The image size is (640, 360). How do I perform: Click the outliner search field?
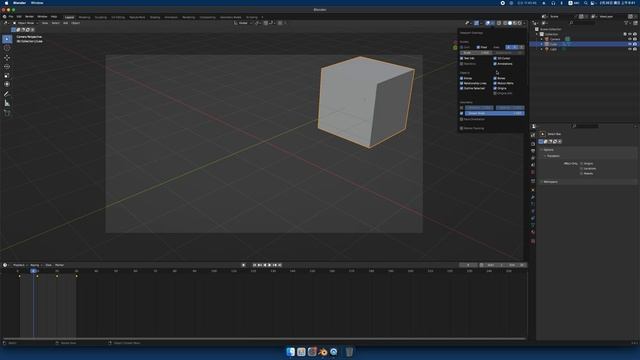click(x=584, y=23)
